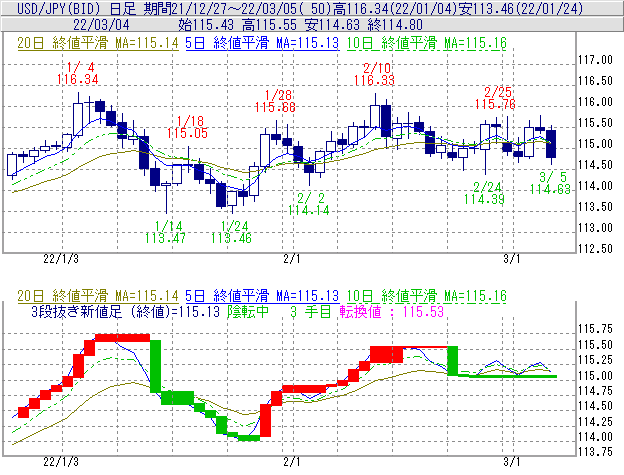Screen dimensions: 624x475
Task: Click the red 1/18 115.05 peak label
Action: click(188, 127)
